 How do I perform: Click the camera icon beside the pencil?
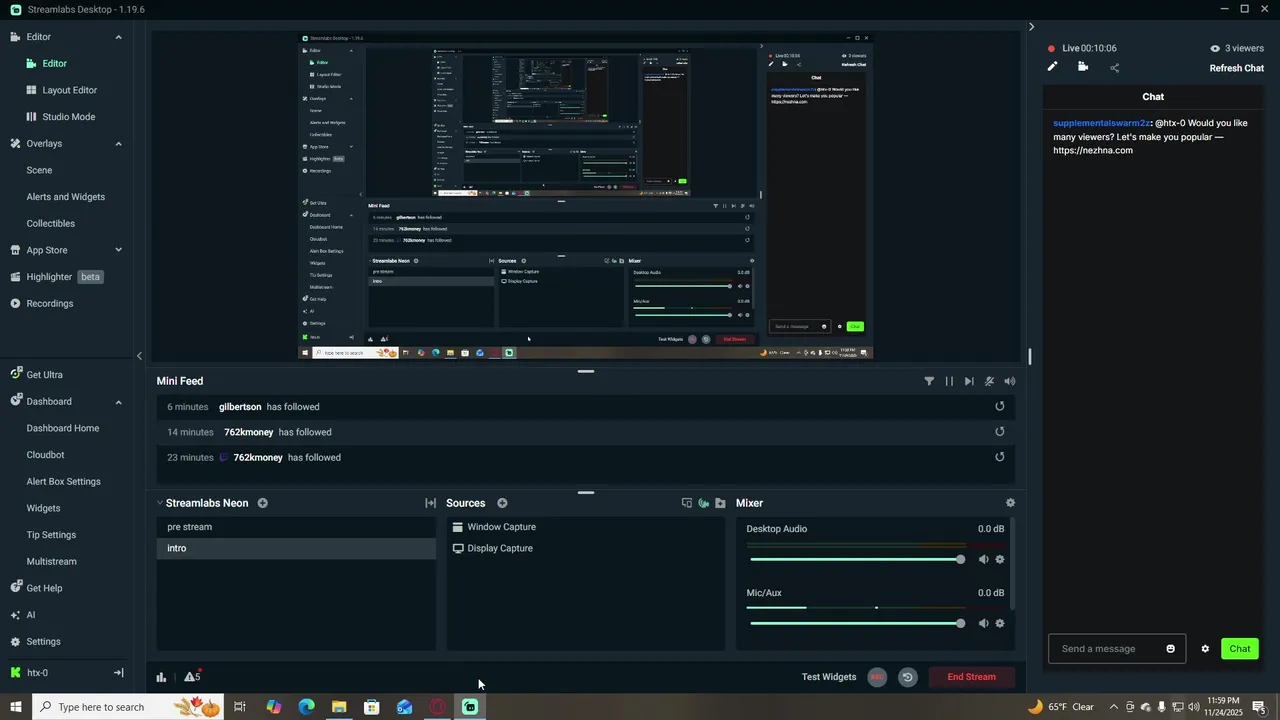[x=1083, y=67]
